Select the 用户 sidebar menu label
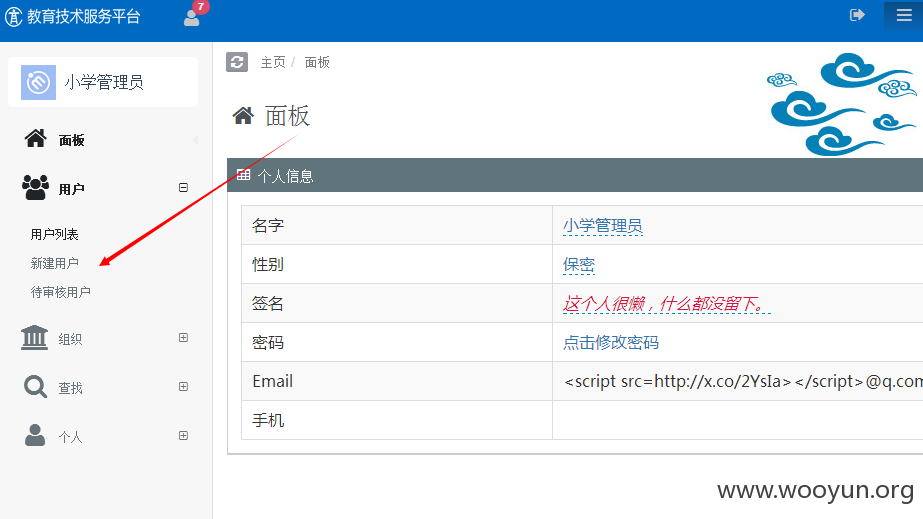This screenshot has height=519, width=923. pyautogui.click(x=71, y=189)
